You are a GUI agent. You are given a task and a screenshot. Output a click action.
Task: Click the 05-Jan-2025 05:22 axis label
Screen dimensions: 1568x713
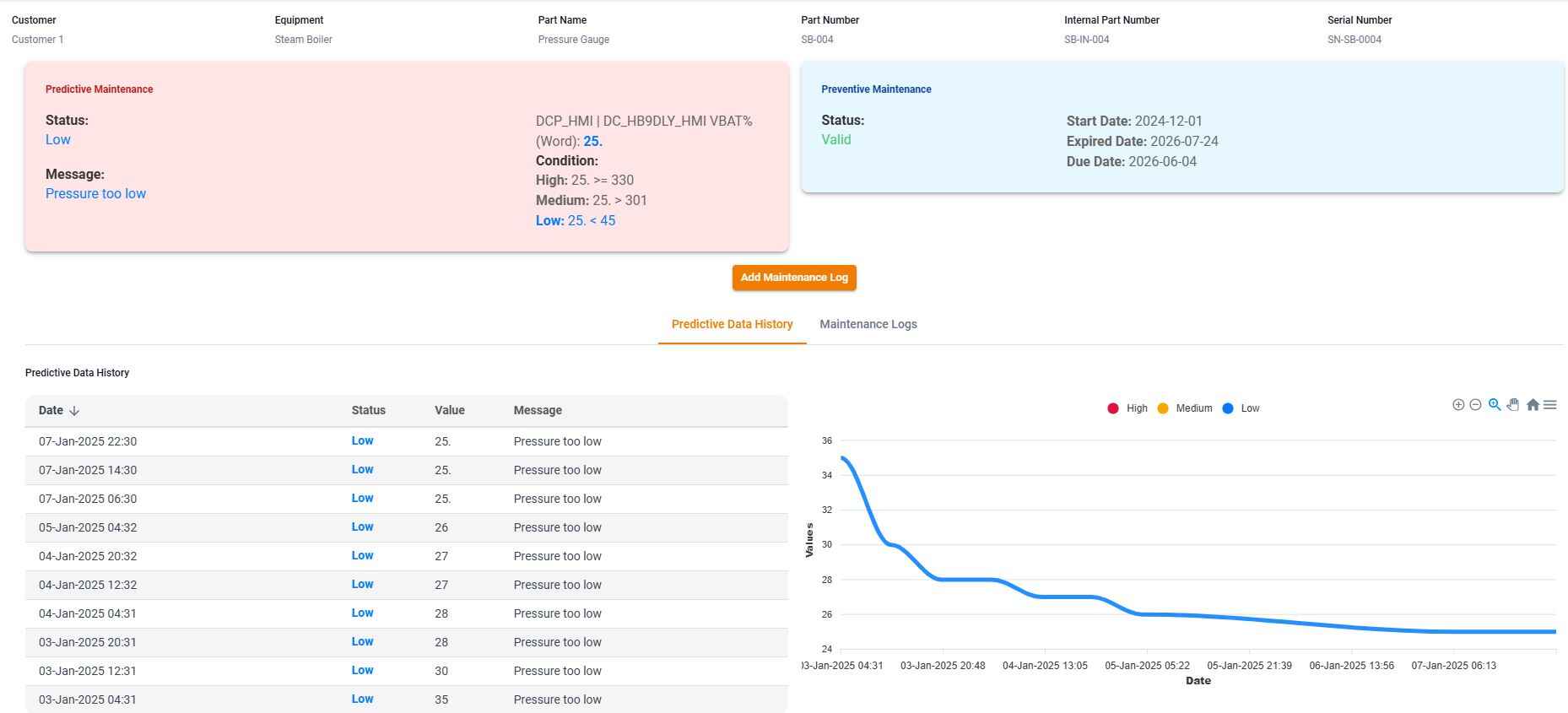(1147, 666)
